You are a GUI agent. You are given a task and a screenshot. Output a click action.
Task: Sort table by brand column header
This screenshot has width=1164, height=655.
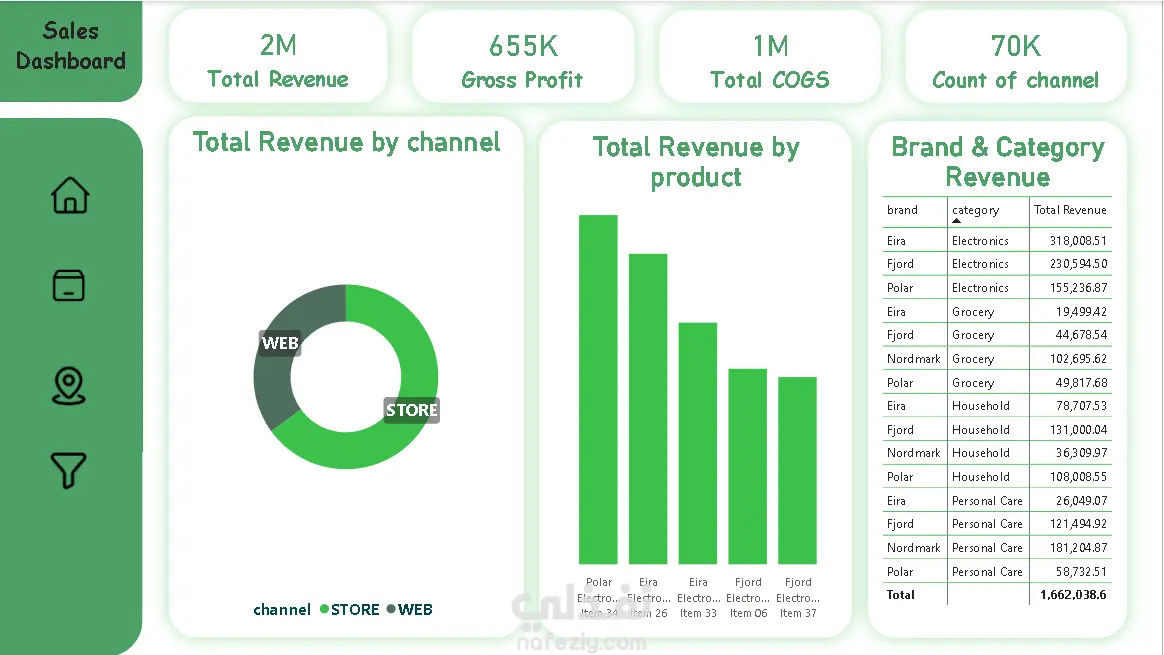(902, 210)
